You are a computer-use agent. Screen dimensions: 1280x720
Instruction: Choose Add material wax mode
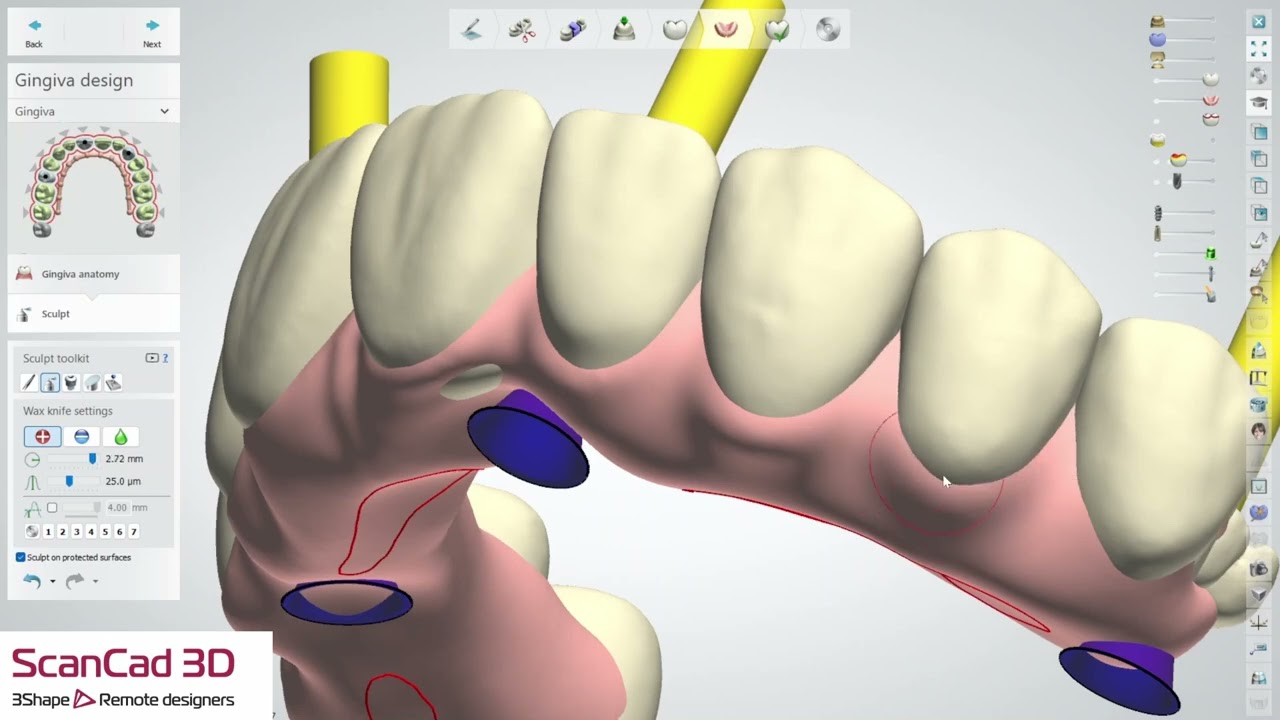(x=42, y=437)
